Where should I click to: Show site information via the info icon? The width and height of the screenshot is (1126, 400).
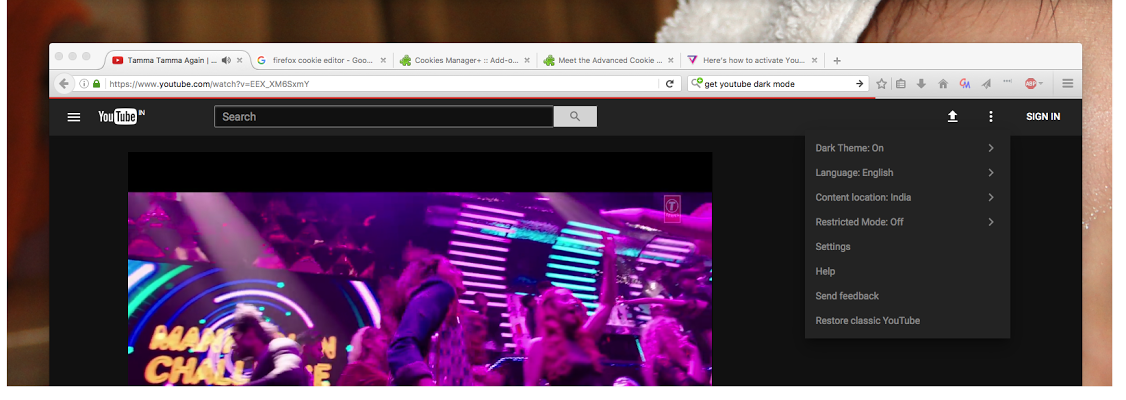[84, 84]
